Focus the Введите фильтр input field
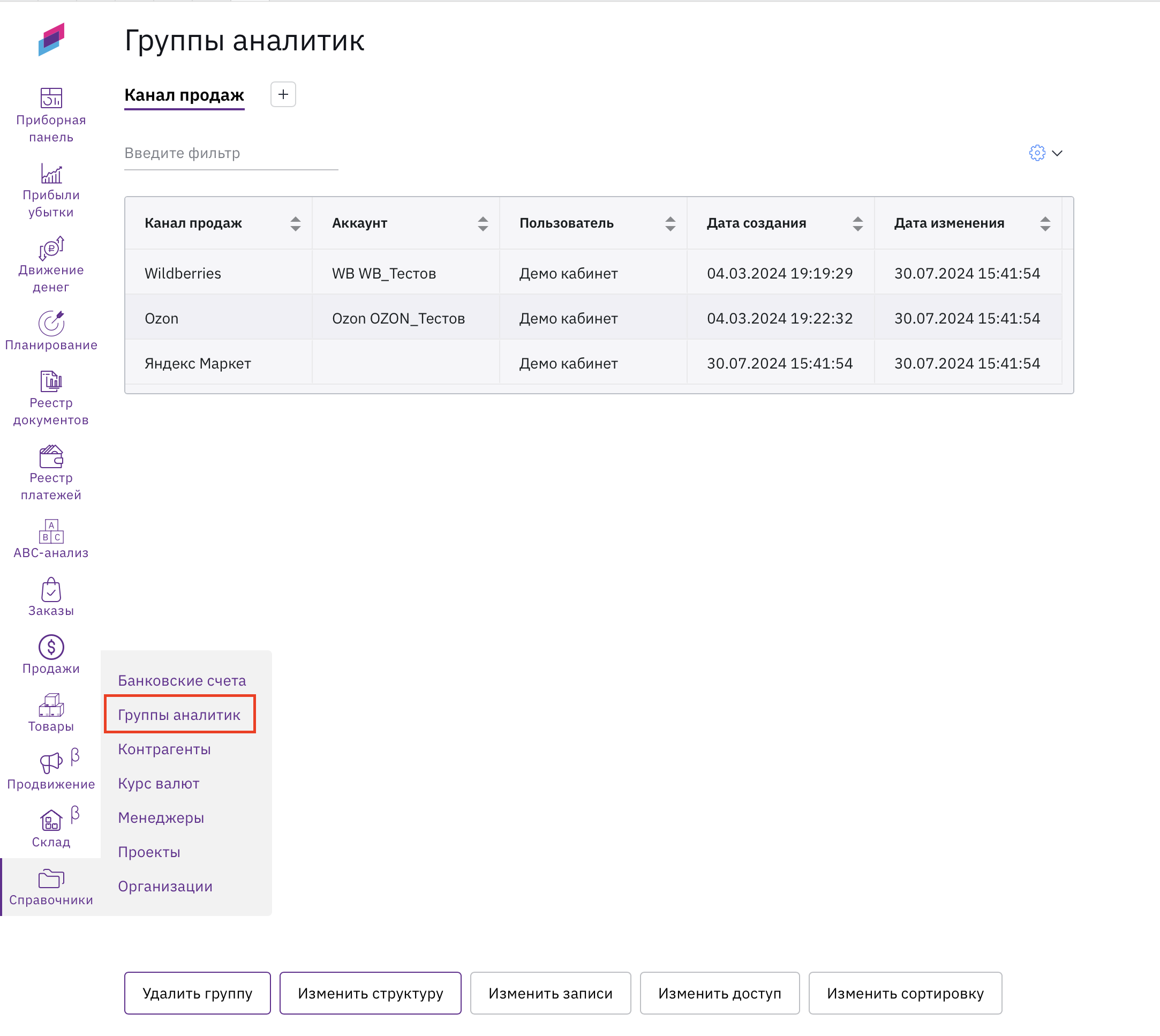The width and height of the screenshot is (1160, 1036). (x=231, y=154)
